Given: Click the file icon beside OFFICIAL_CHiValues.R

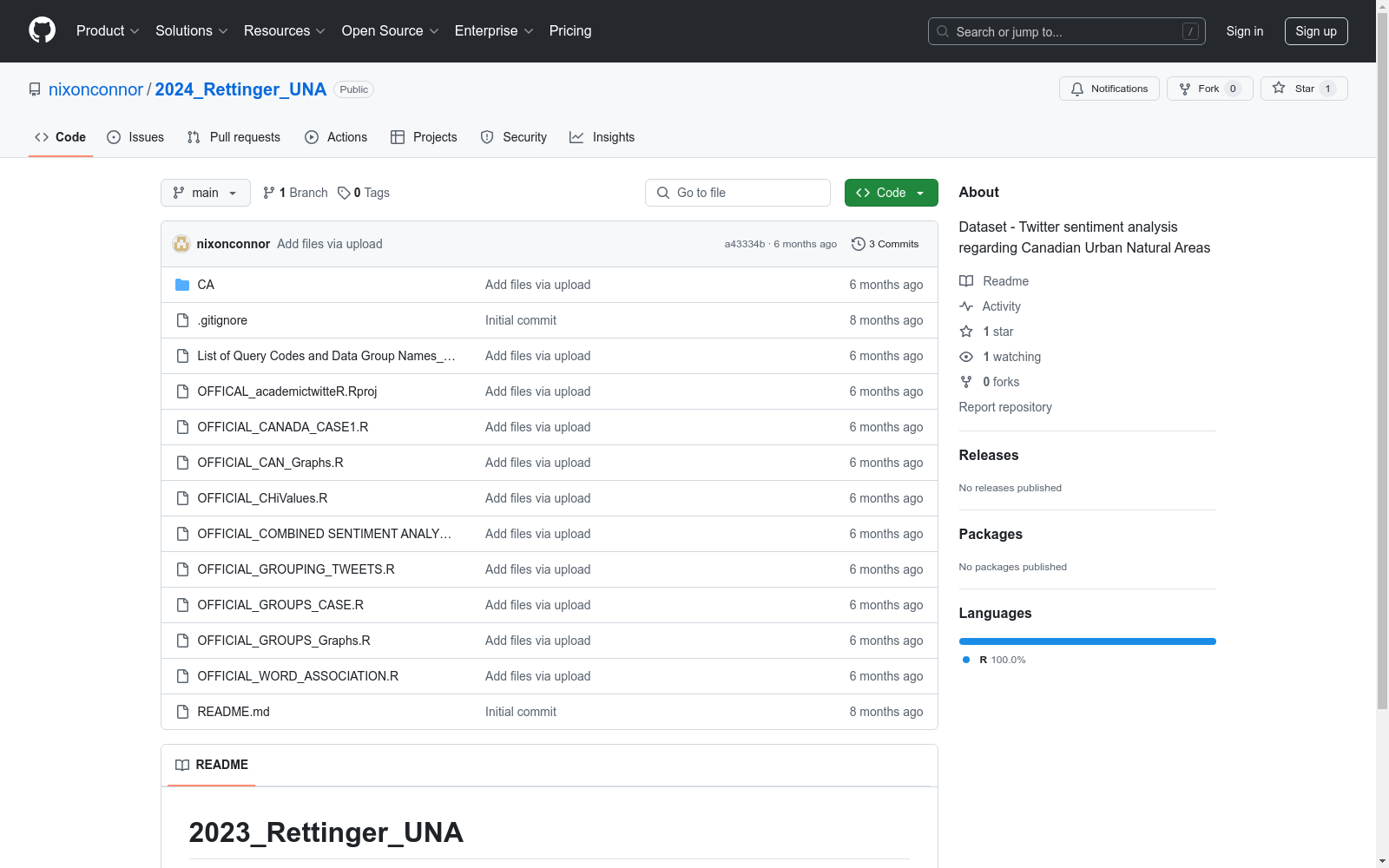Looking at the screenshot, I should [x=182, y=498].
